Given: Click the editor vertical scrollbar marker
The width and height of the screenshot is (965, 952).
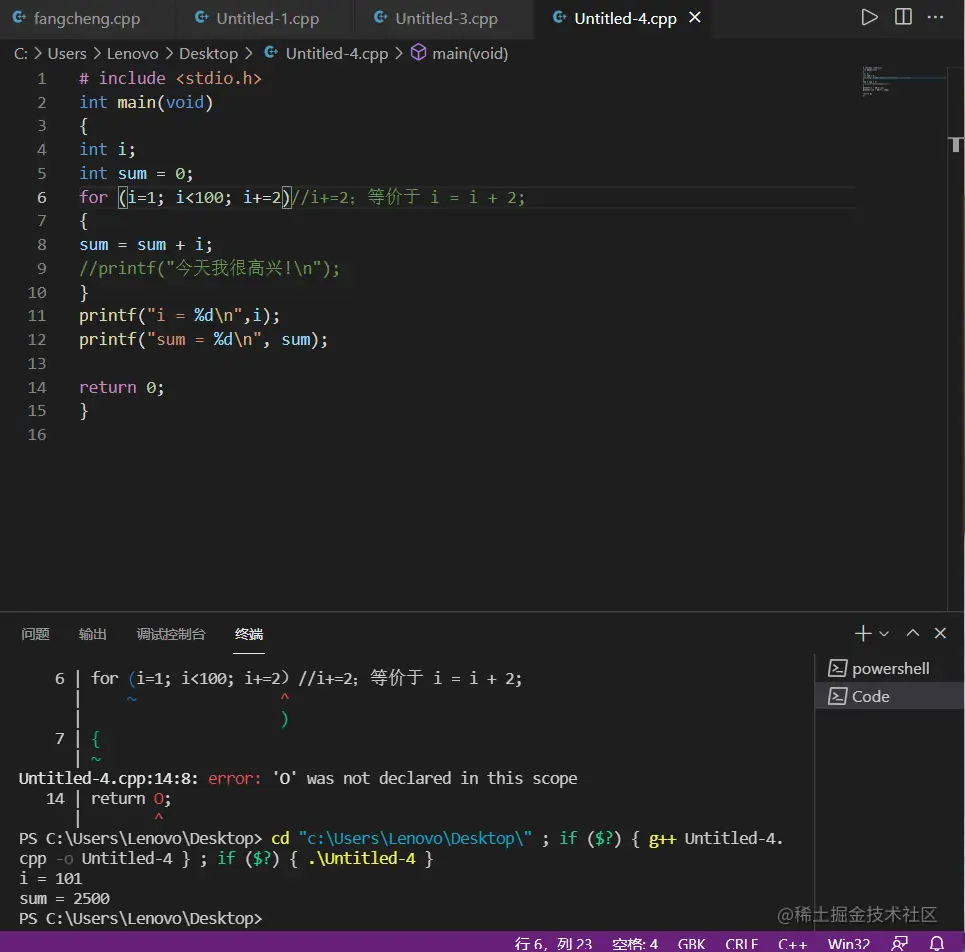Looking at the screenshot, I should (x=956, y=145).
